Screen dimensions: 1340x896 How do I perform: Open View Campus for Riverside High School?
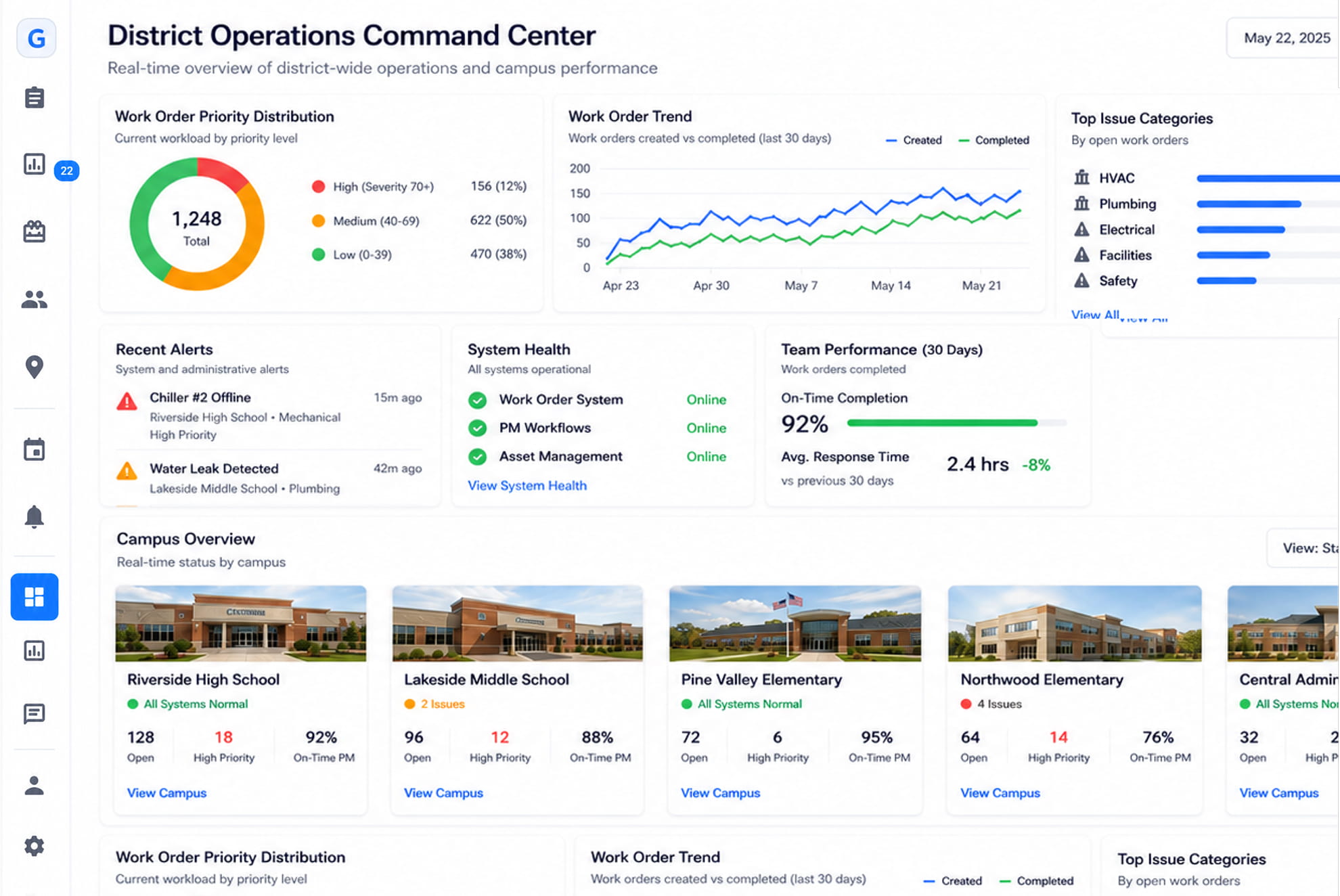(x=166, y=792)
